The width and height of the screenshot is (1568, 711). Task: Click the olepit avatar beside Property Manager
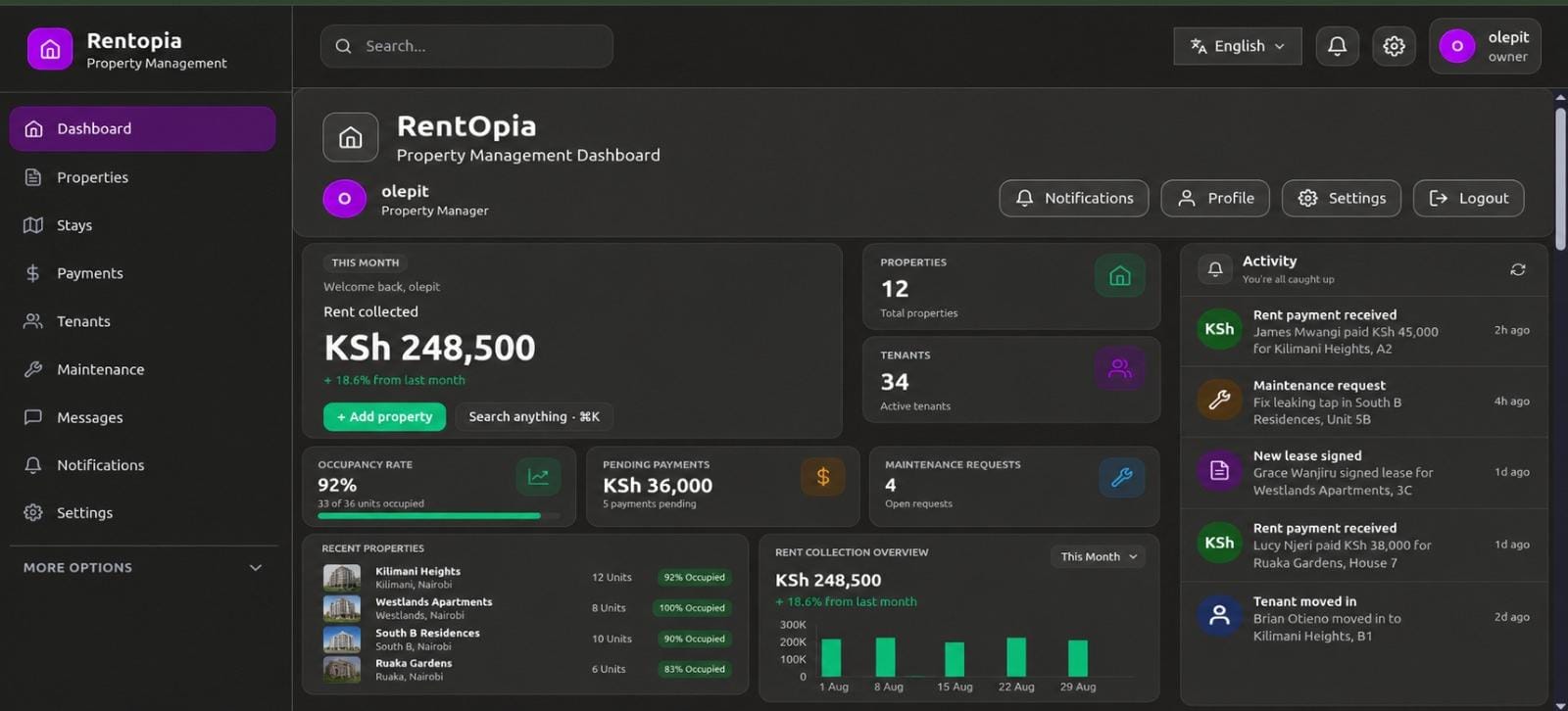344,199
